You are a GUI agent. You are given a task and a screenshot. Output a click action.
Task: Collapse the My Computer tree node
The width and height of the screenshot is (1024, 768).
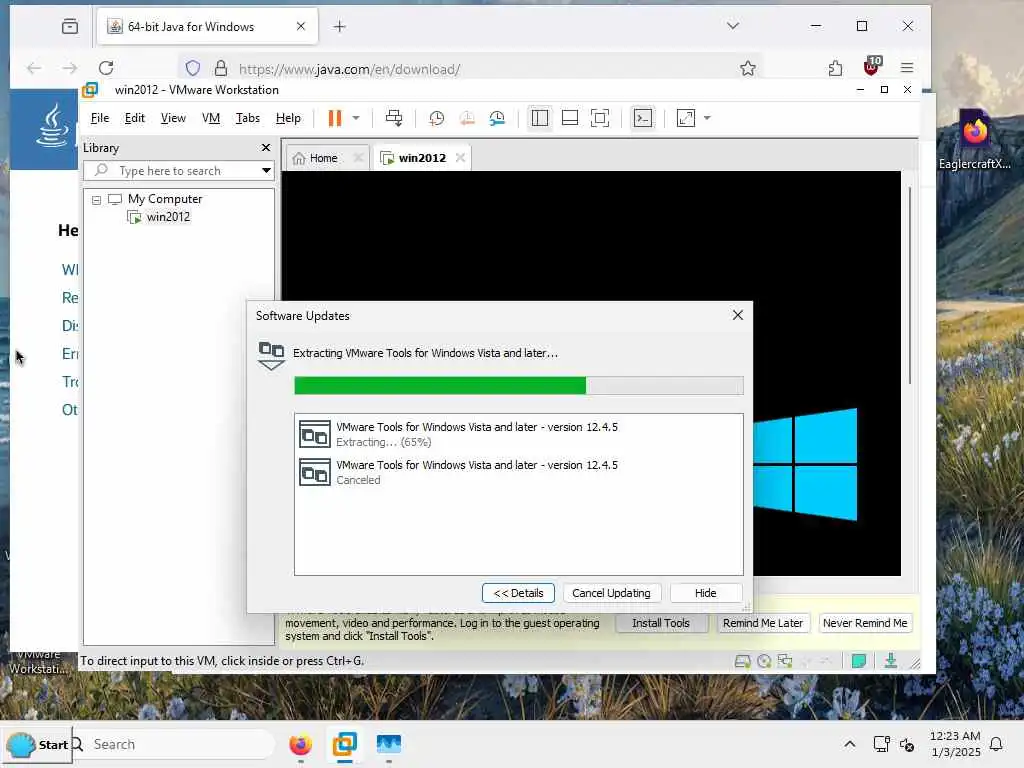point(97,200)
